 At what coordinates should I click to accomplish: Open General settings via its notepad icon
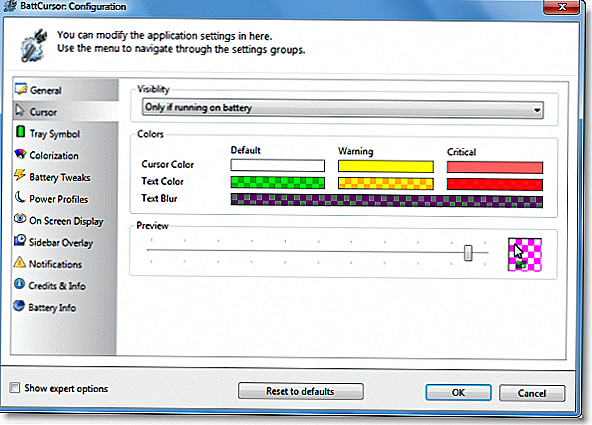click(21, 89)
